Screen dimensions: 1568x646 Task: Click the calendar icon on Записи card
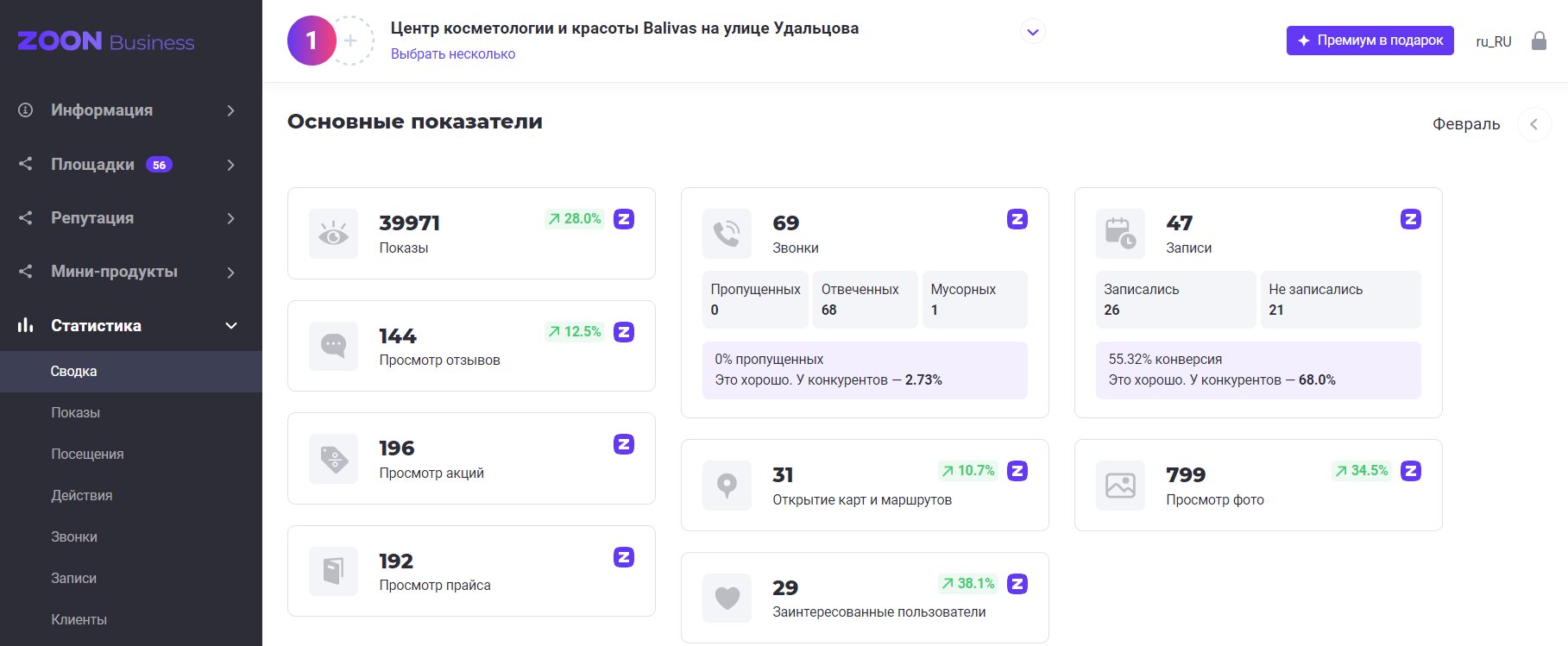click(x=1120, y=234)
